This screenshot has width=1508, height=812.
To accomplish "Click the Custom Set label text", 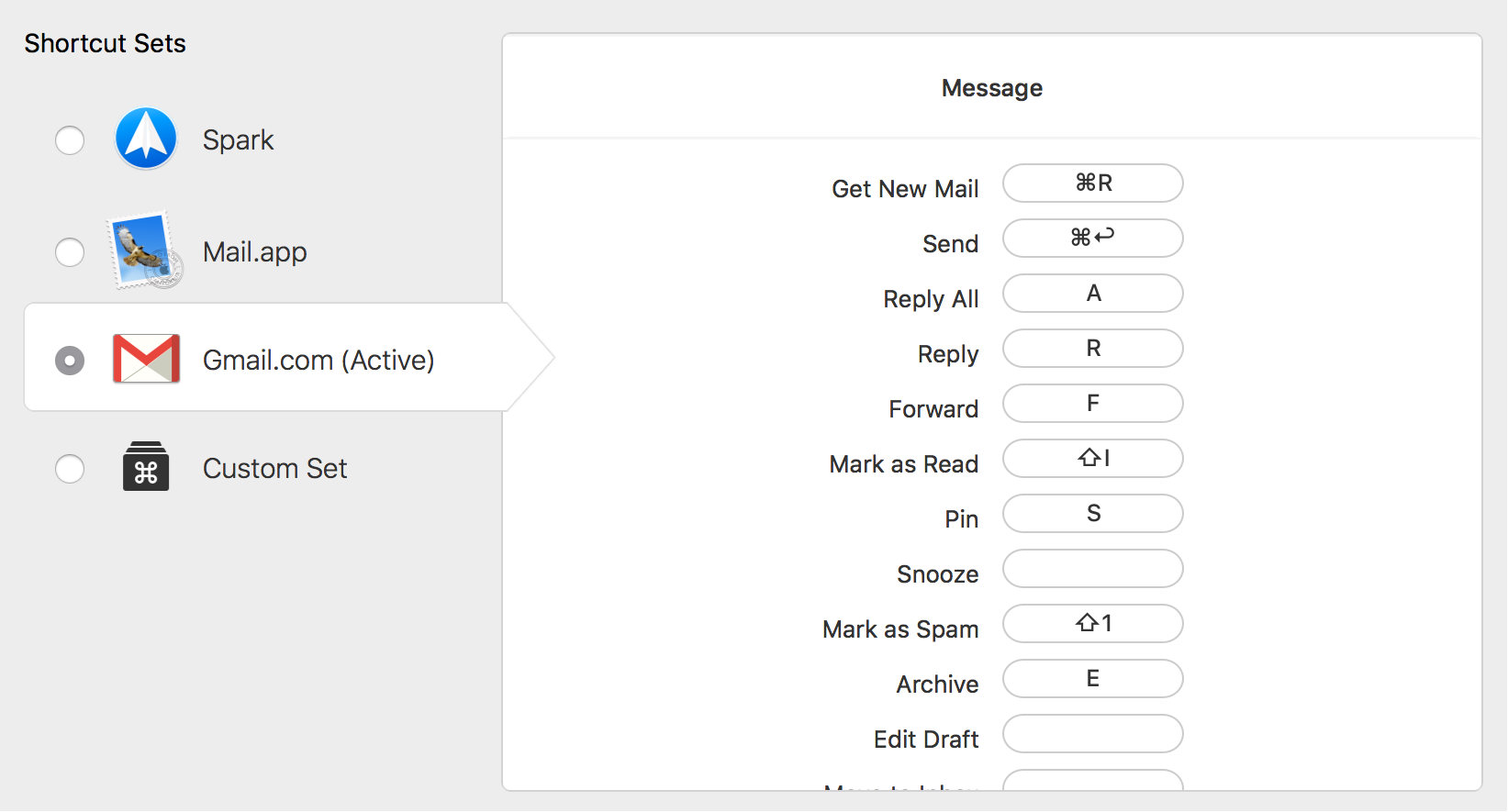I will tap(274, 469).
